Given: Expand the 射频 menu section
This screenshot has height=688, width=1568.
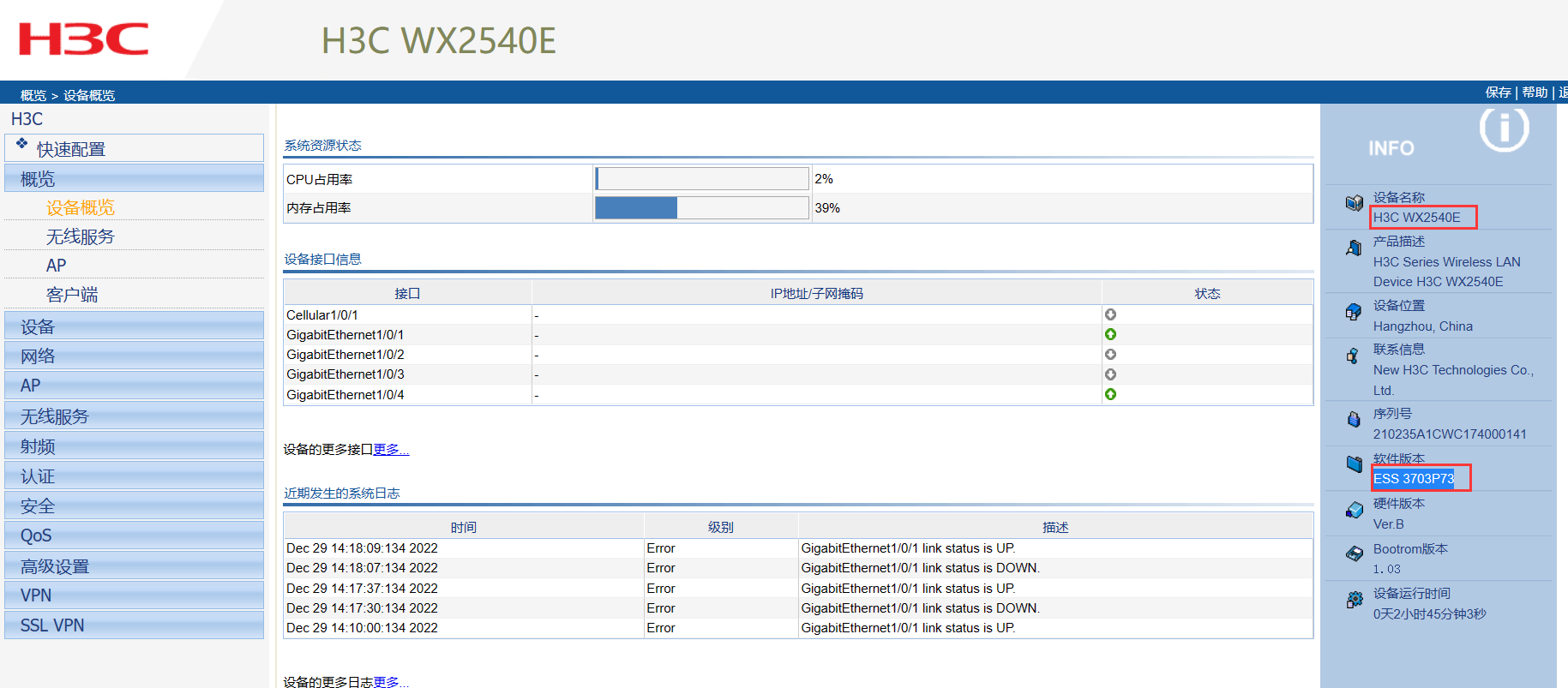Looking at the screenshot, I should tap(134, 446).
